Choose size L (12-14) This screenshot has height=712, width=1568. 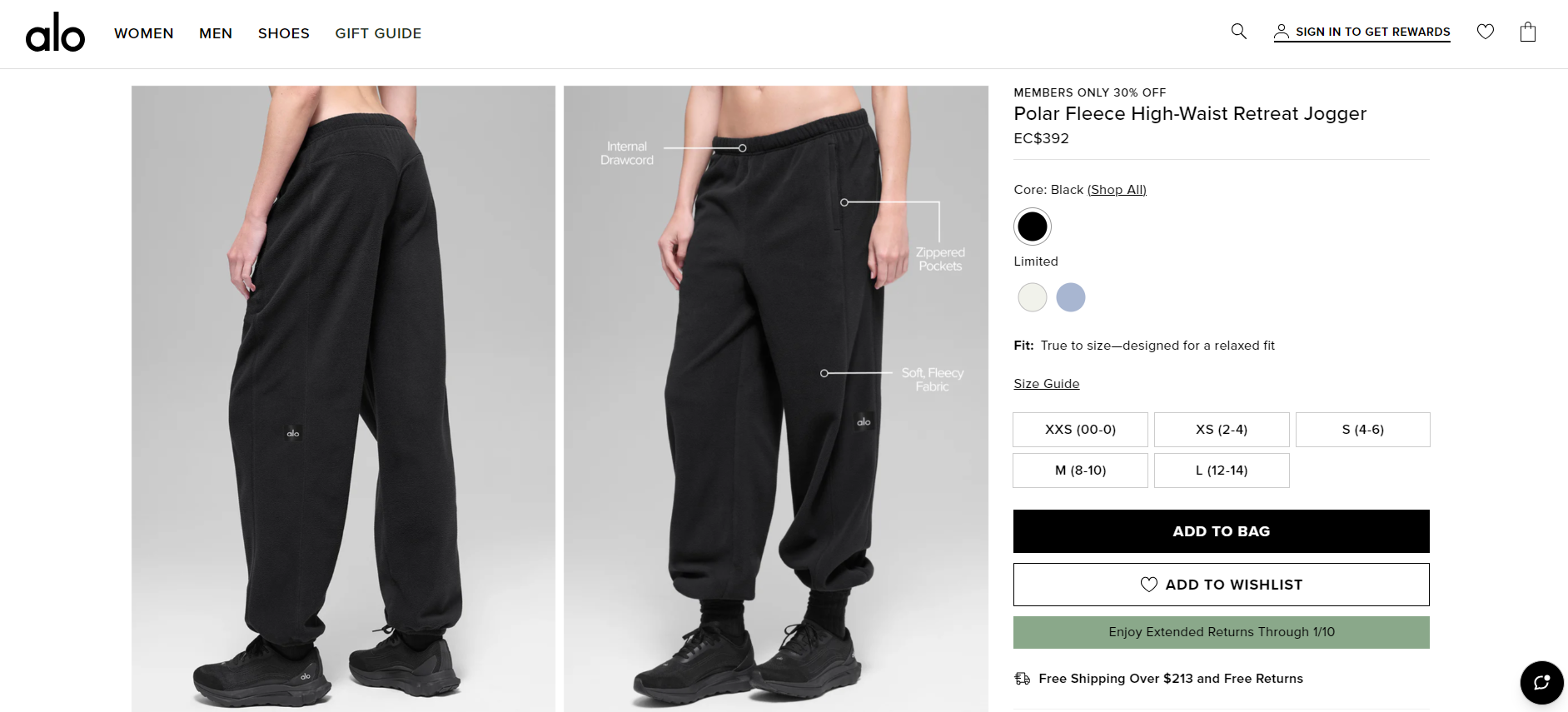(x=1221, y=471)
